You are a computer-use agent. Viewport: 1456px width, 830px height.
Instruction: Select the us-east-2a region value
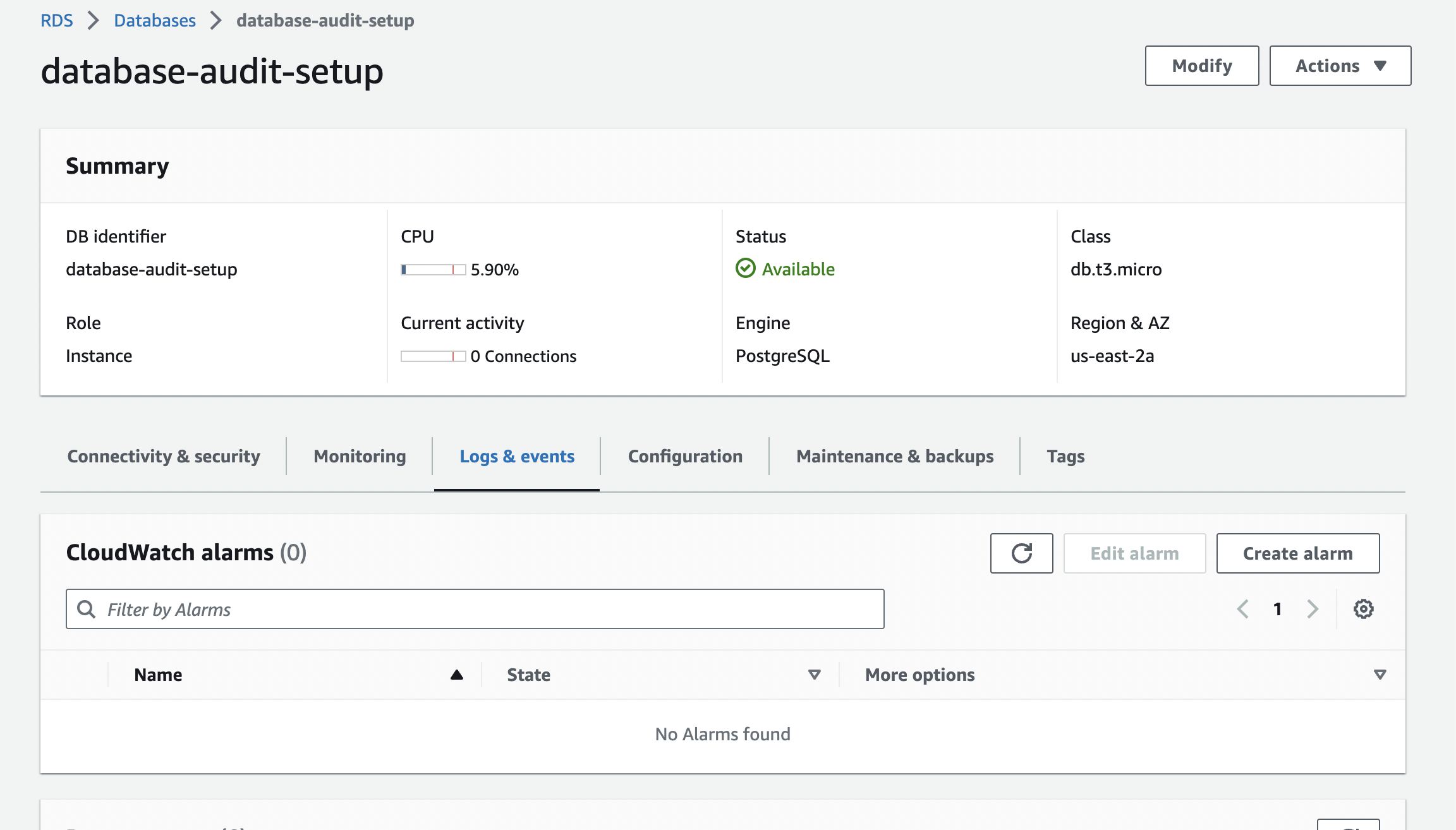pyautogui.click(x=1112, y=356)
